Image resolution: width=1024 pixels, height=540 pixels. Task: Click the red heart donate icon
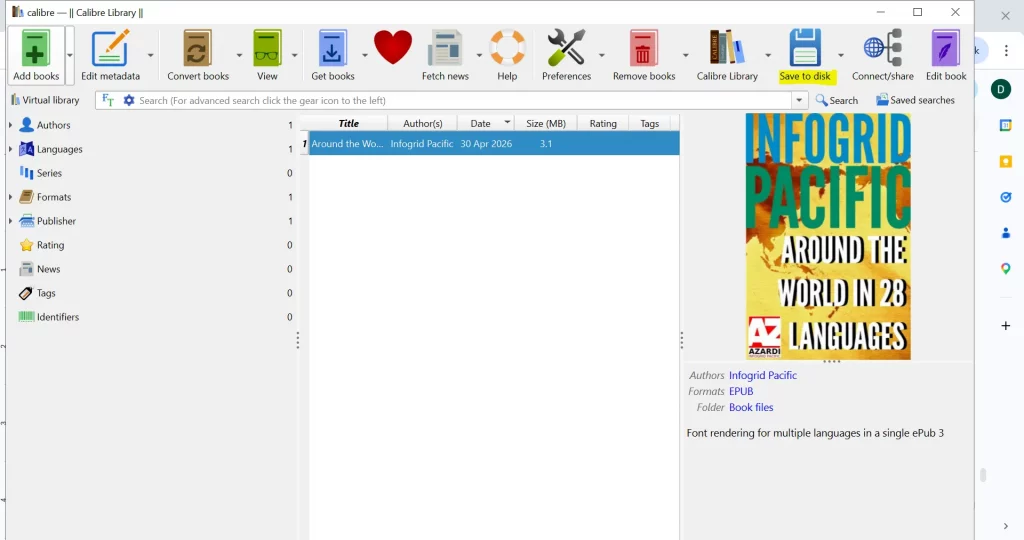point(392,48)
